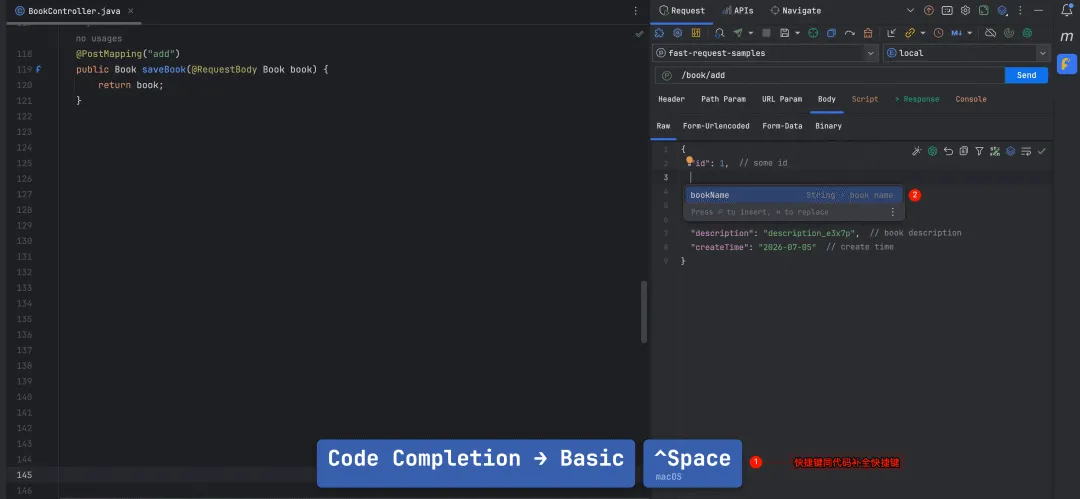Open the Header tab
Screen dimensions: 1080x499
tap(672, 99)
